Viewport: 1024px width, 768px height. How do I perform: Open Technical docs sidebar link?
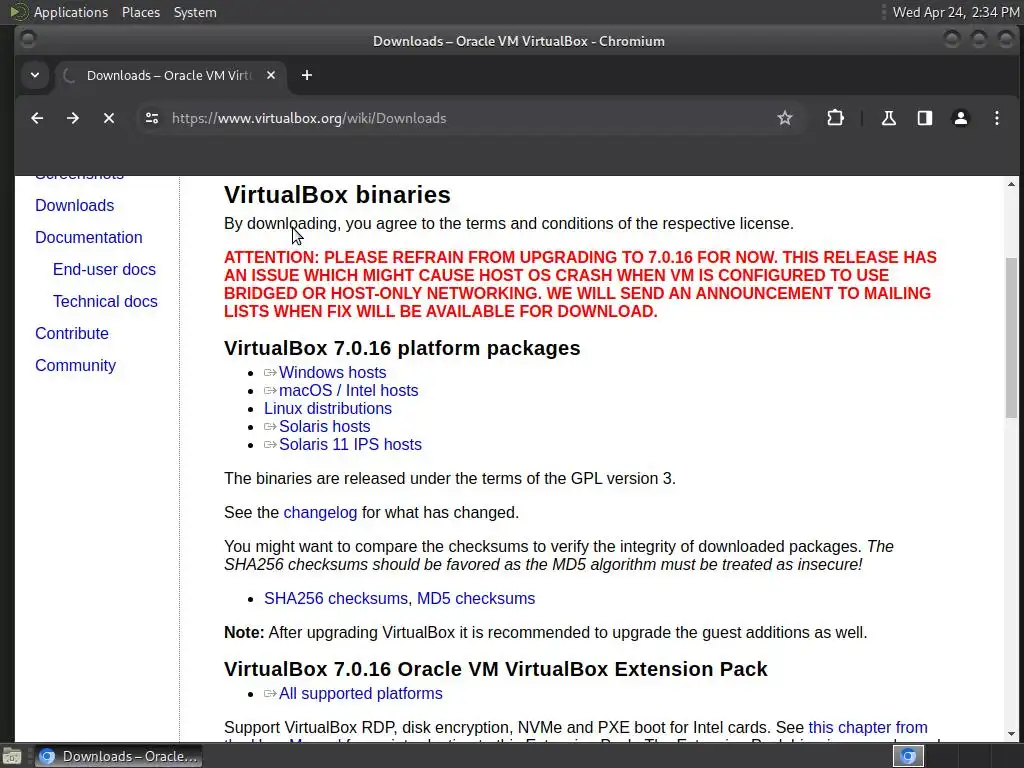105,301
